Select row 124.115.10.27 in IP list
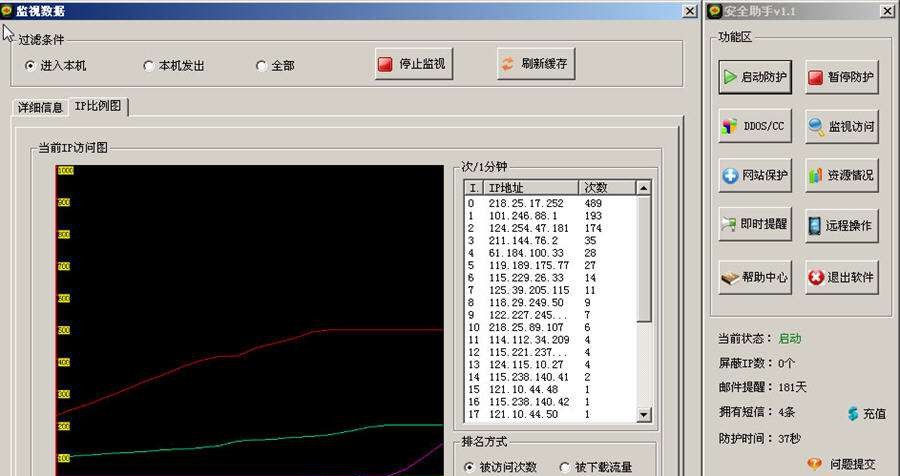 (550, 365)
